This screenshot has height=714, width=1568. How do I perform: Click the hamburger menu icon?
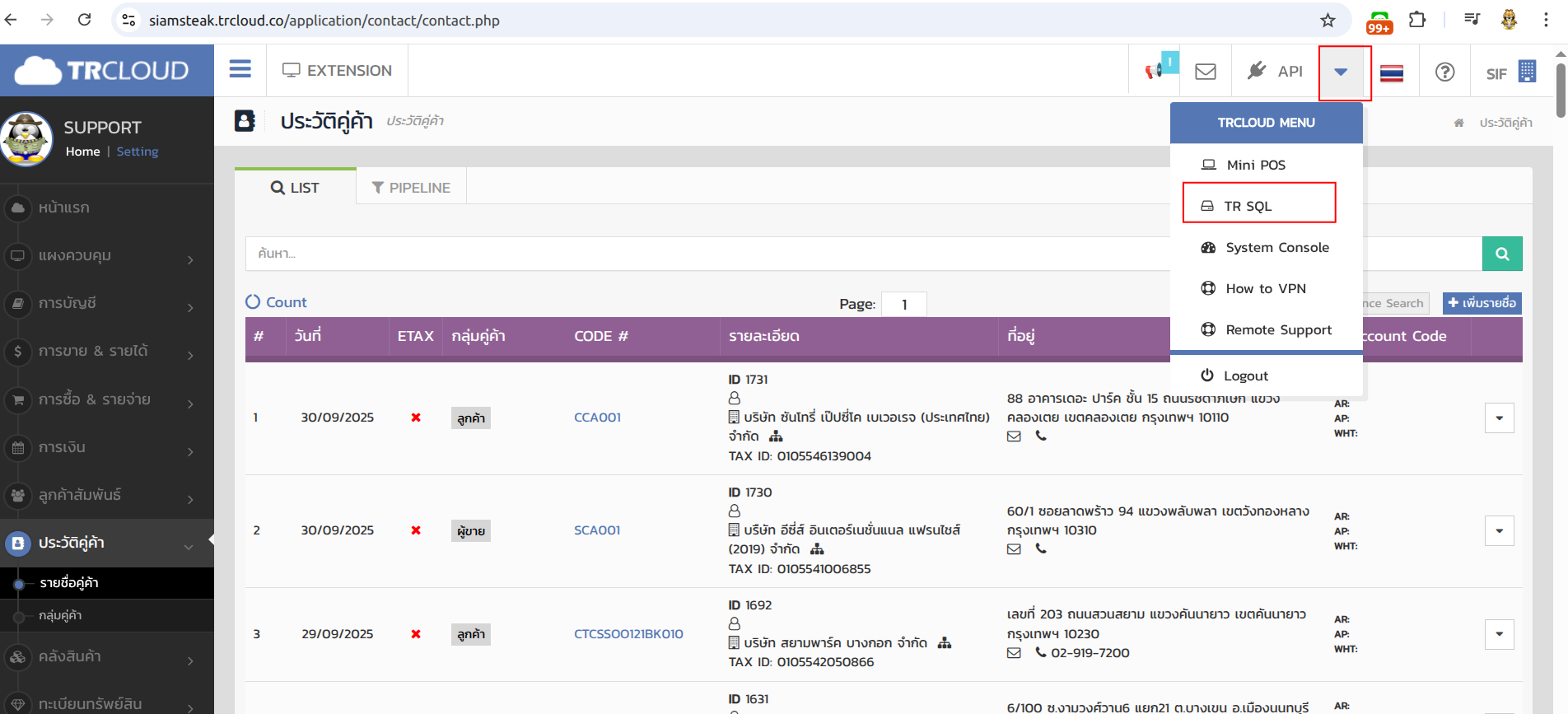(240, 69)
